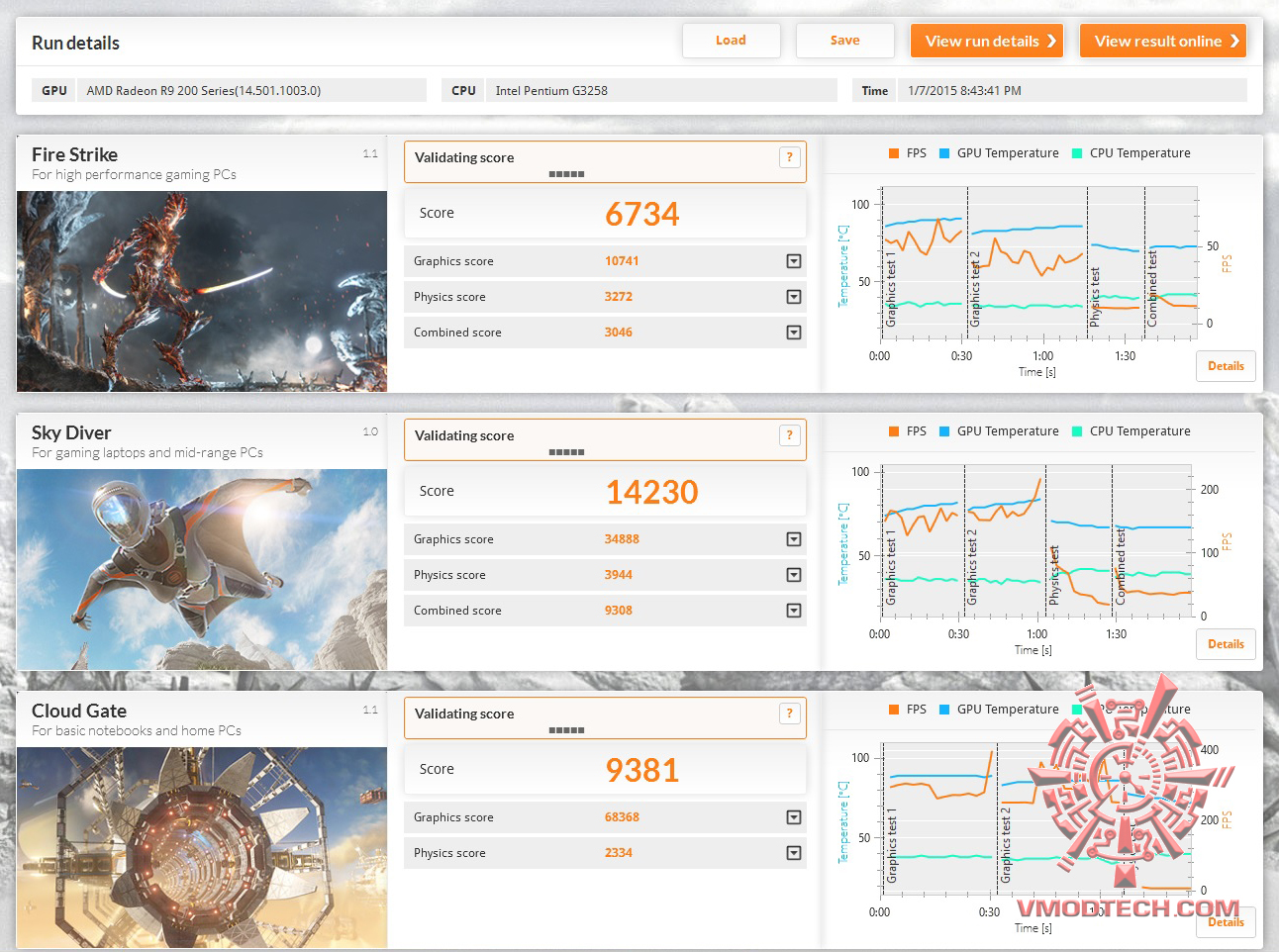Open Details for the Sky Diver chart

click(x=1226, y=644)
